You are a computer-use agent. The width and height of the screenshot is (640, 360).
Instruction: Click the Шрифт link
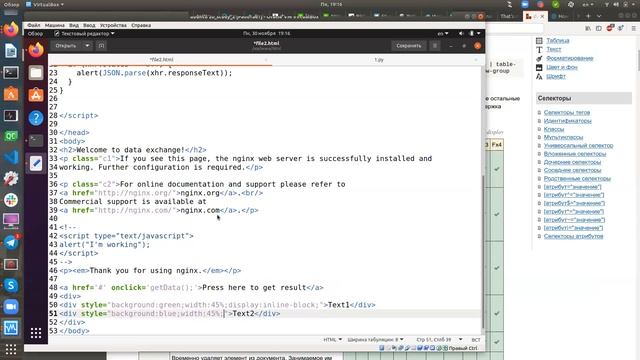pyautogui.click(x=556, y=76)
